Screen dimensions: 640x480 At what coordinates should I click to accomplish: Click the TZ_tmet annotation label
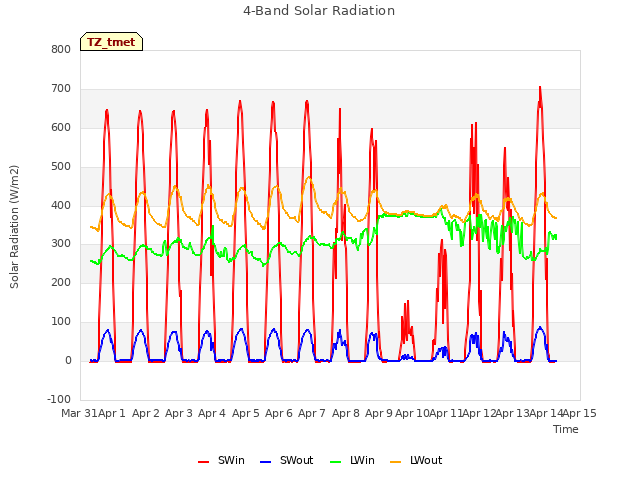(x=111, y=42)
